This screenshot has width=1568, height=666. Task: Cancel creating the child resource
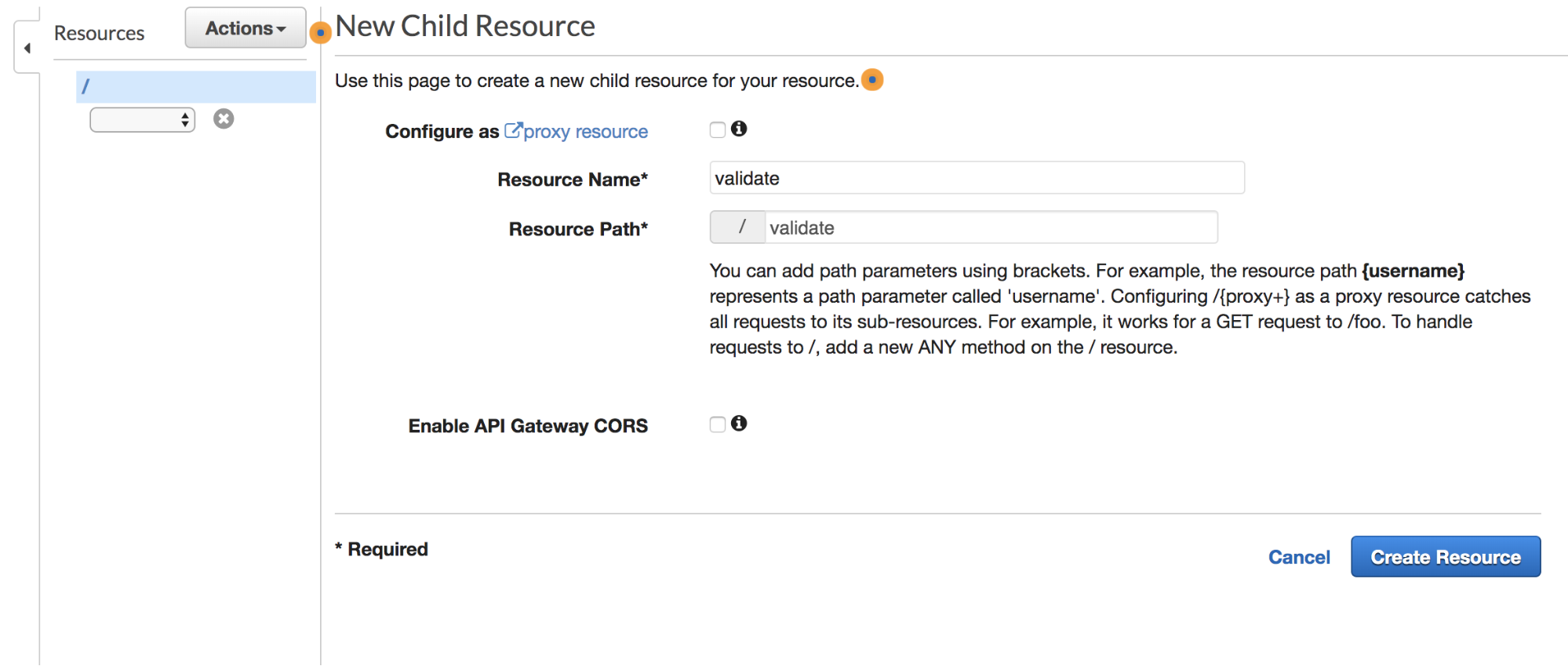point(1299,557)
